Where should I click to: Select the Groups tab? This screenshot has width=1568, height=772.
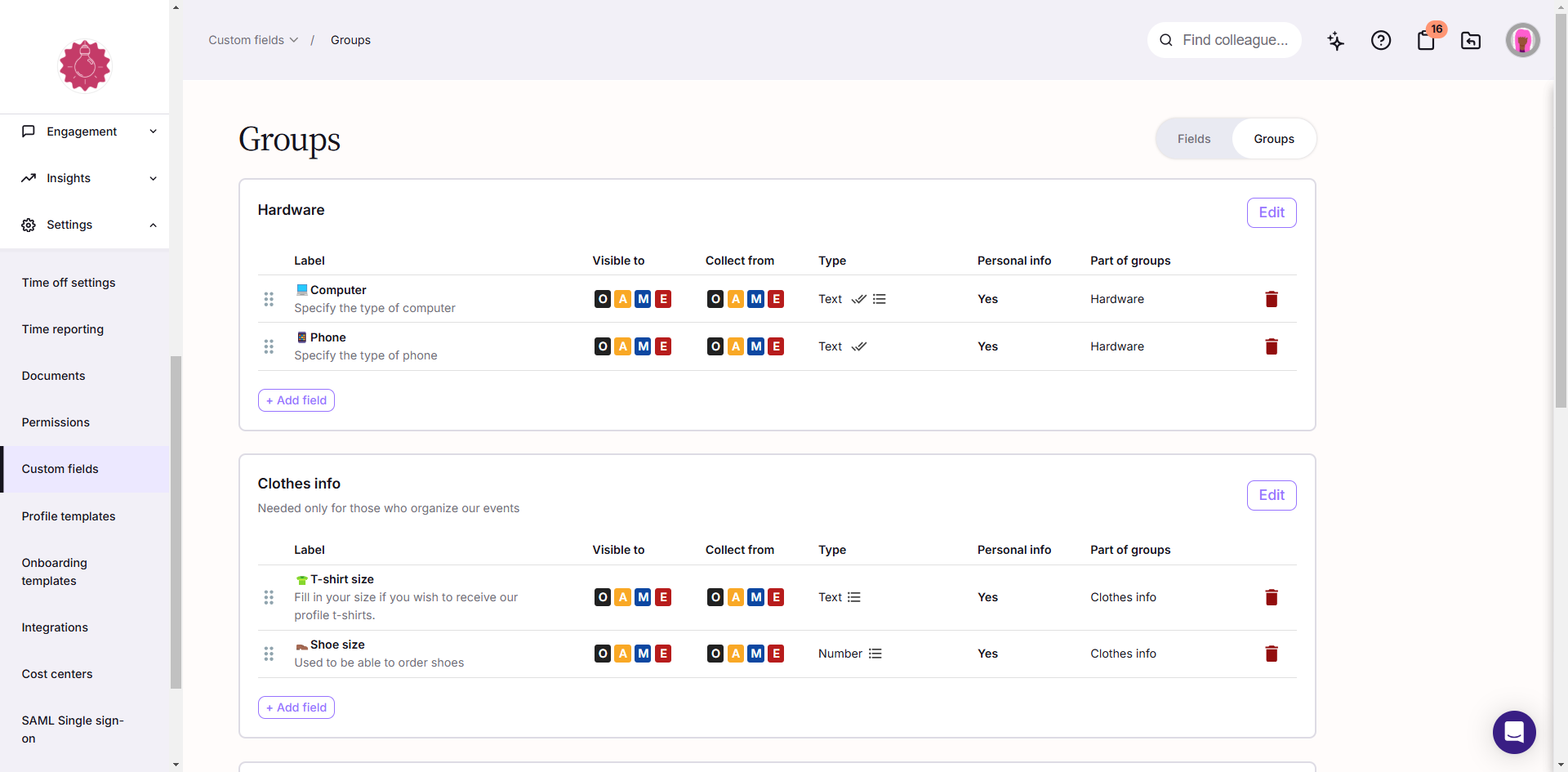(x=1274, y=139)
